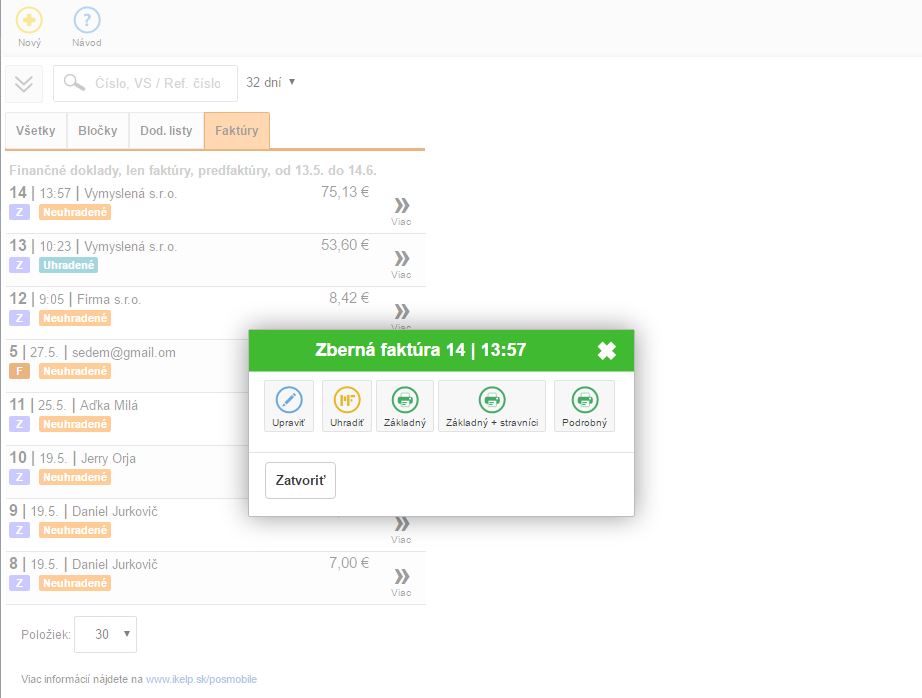Switch to the Všetky tab
This screenshot has height=698, width=922.
click(36, 131)
